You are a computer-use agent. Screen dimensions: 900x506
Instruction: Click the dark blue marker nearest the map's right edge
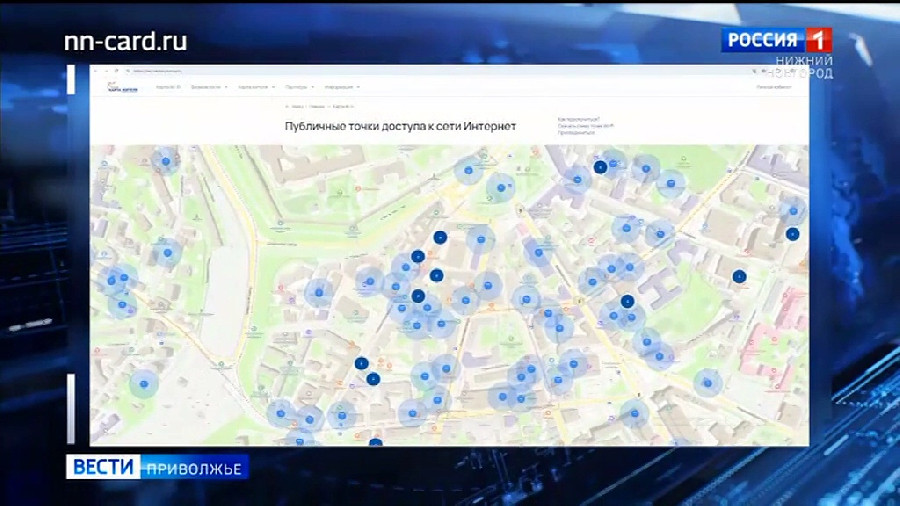click(x=792, y=234)
